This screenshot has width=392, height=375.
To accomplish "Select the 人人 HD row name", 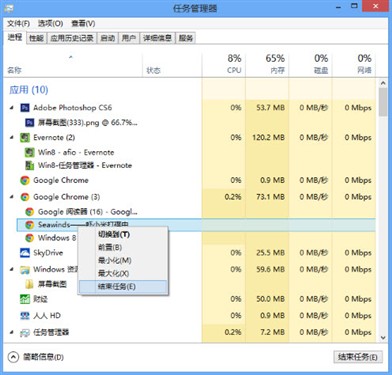I will 47,315.
